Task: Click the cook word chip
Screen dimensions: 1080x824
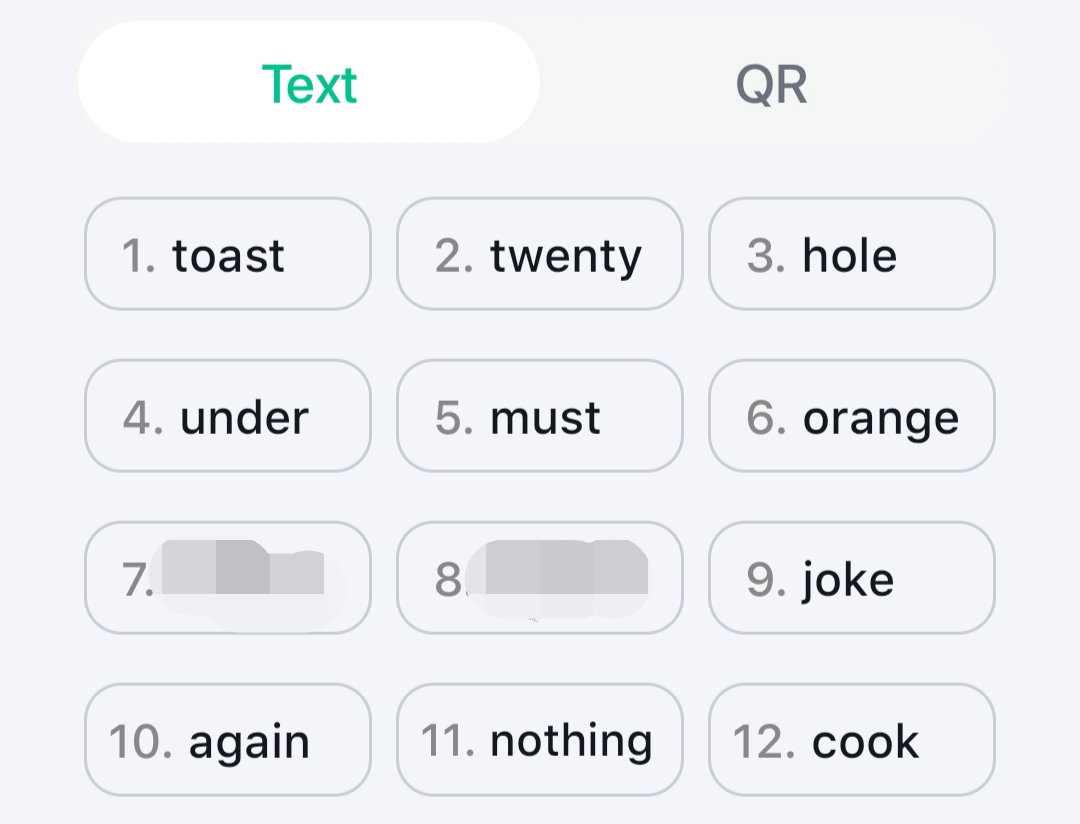Action: [x=852, y=739]
